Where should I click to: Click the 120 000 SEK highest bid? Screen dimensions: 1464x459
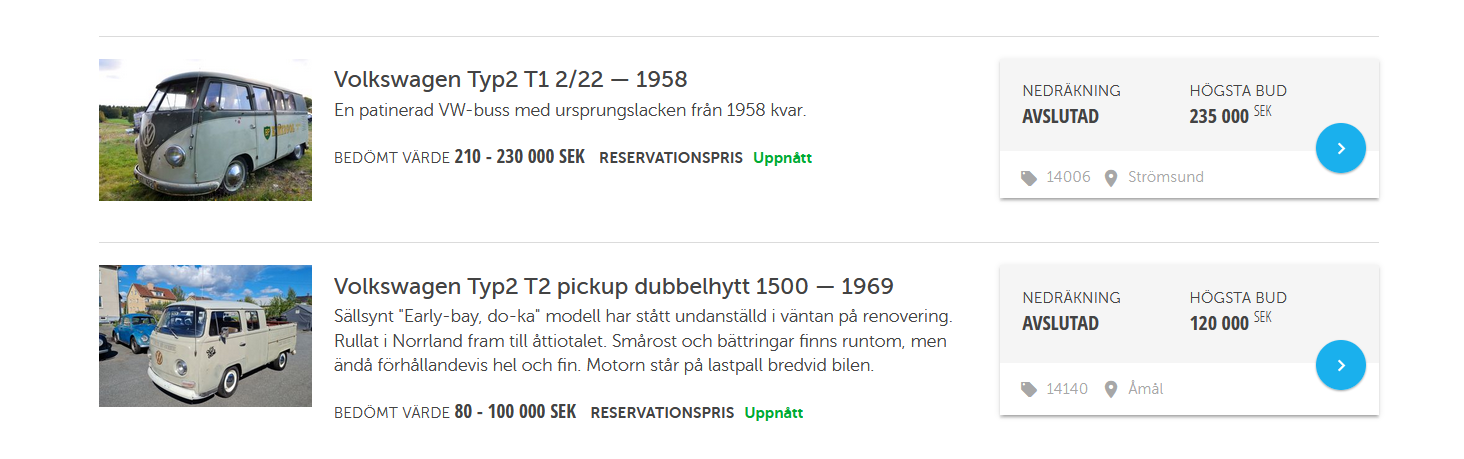tap(1229, 323)
